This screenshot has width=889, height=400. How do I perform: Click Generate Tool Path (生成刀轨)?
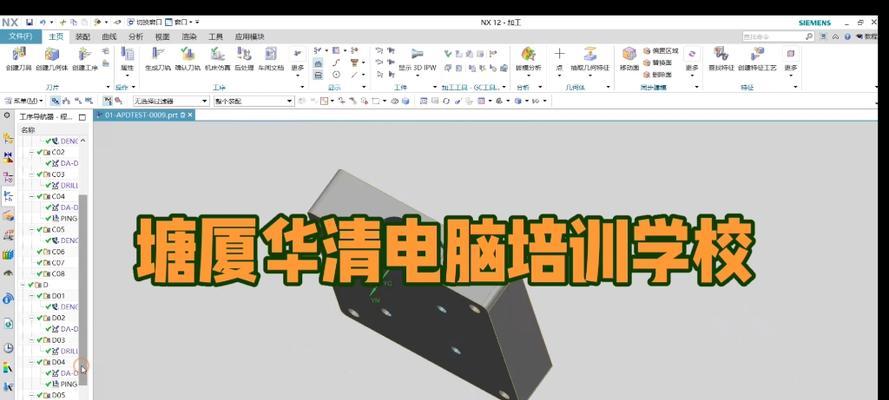158,59
